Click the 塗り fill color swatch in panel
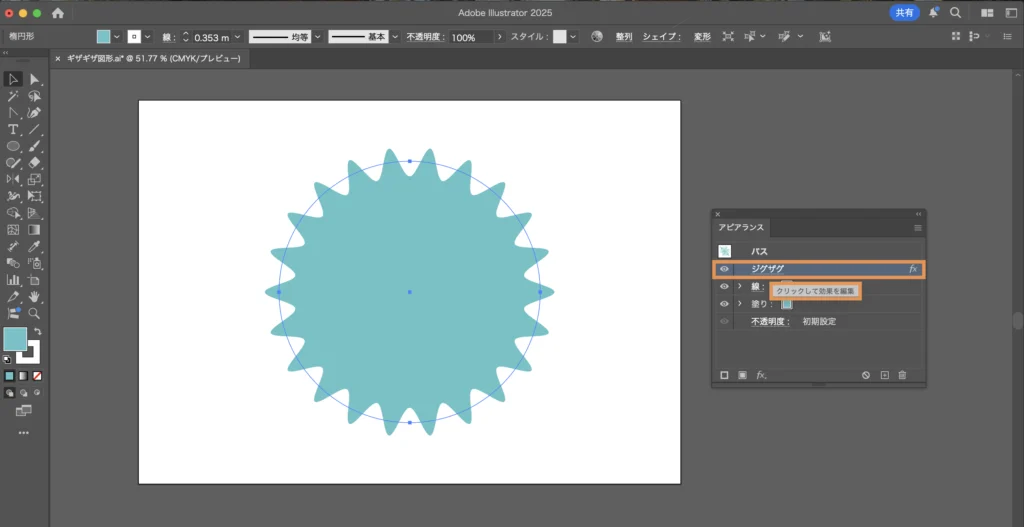This screenshot has width=1024, height=527. pos(787,304)
